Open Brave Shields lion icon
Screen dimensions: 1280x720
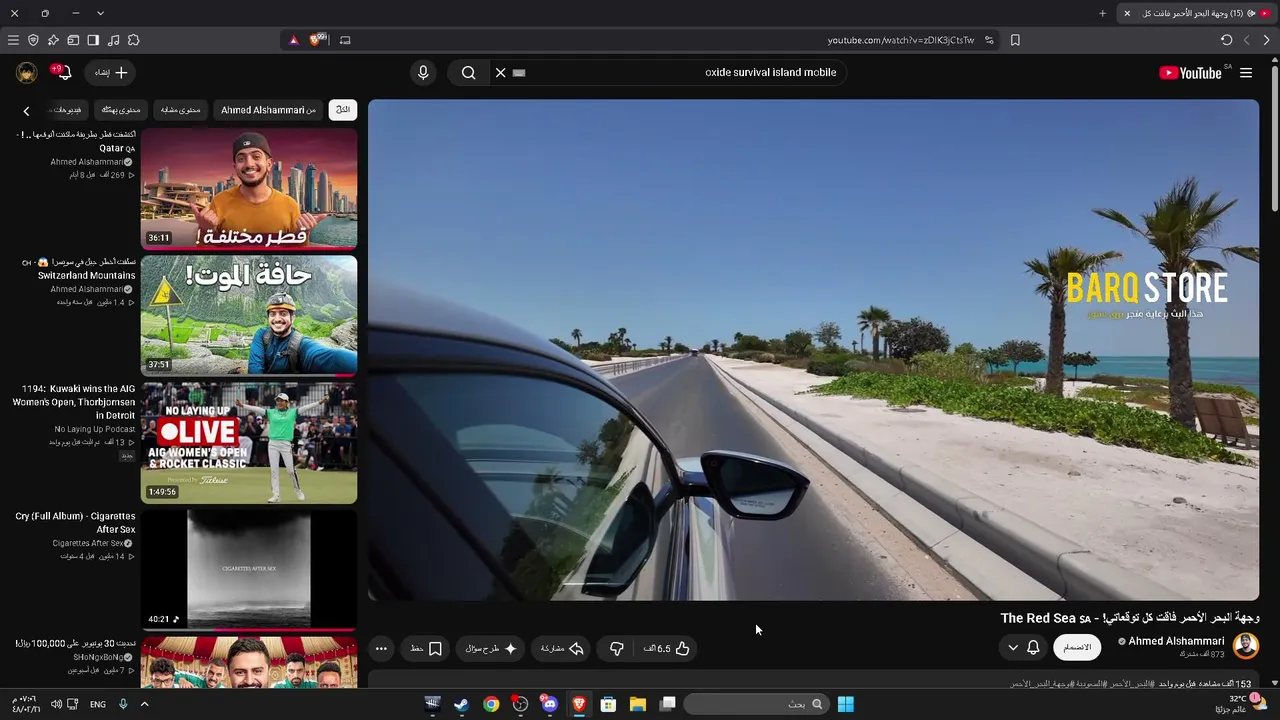[318, 40]
